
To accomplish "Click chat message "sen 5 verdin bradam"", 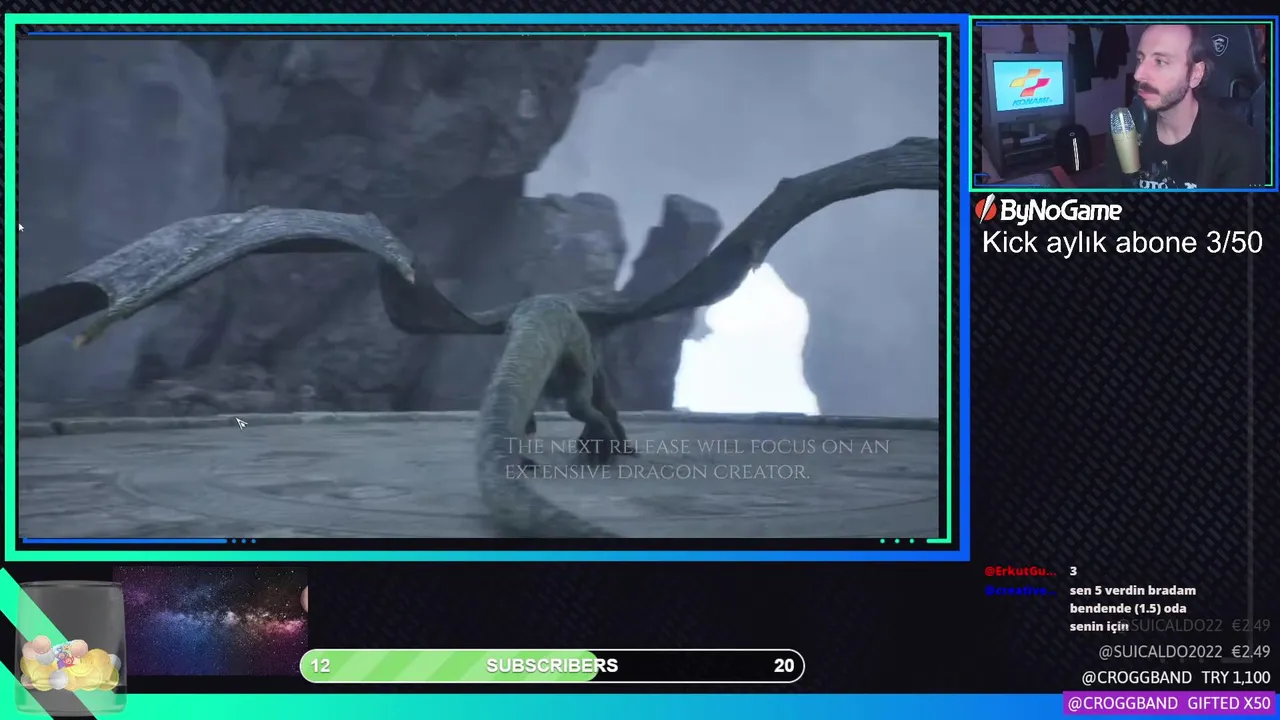I will pyautogui.click(x=1132, y=590).
